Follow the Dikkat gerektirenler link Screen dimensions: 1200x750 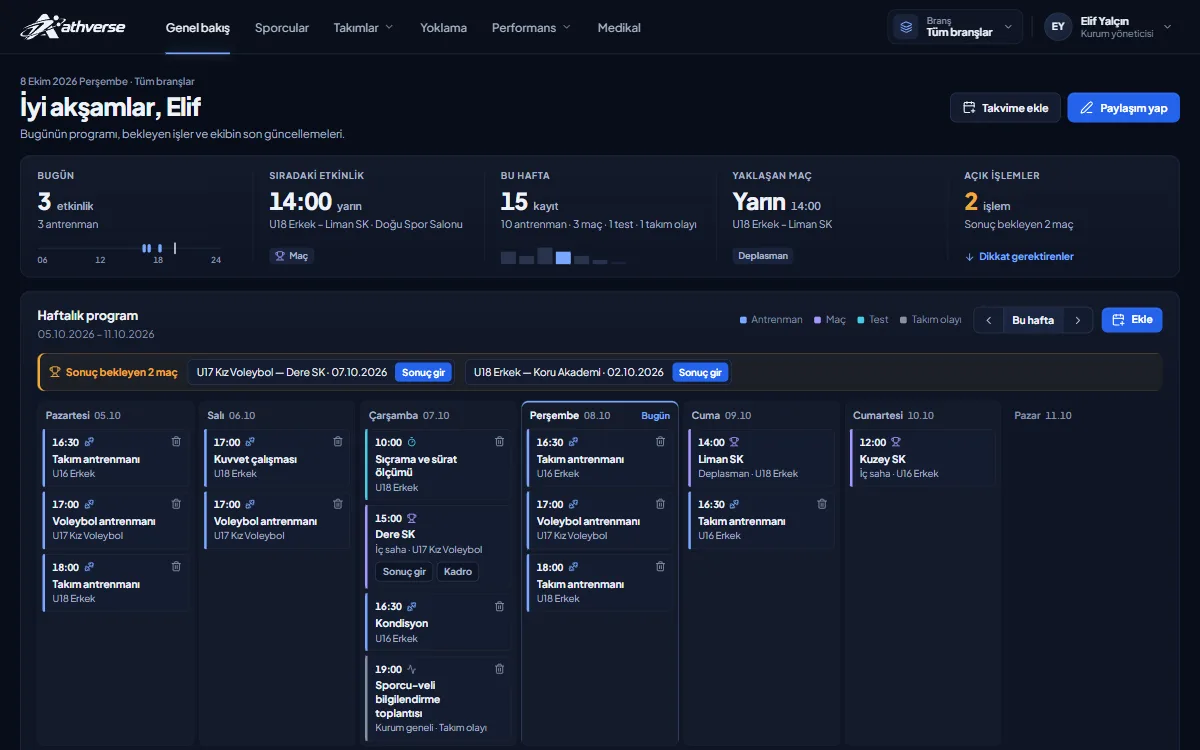pos(1019,257)
